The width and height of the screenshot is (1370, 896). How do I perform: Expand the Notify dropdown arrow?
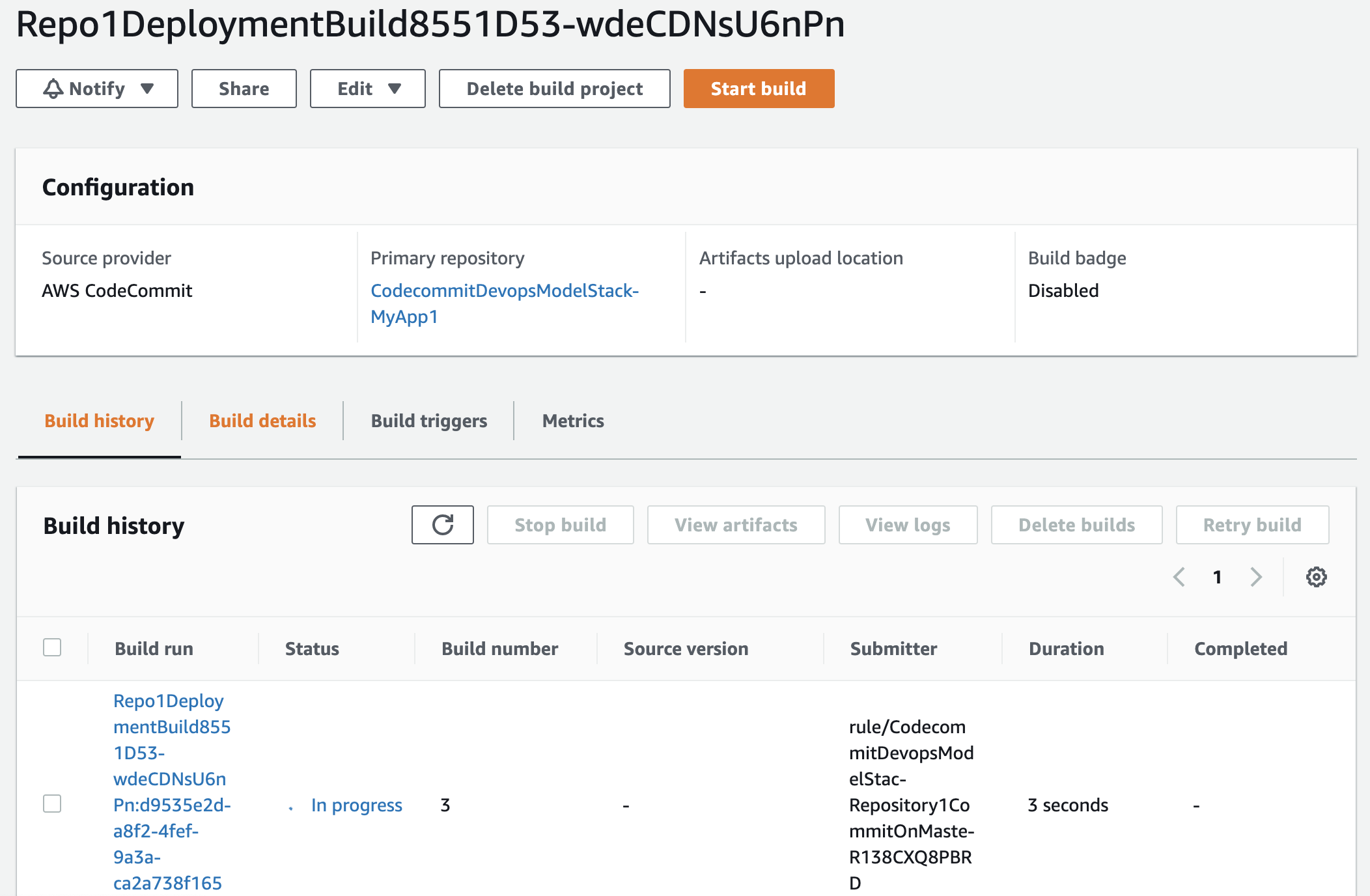click(x=148, y=89)
